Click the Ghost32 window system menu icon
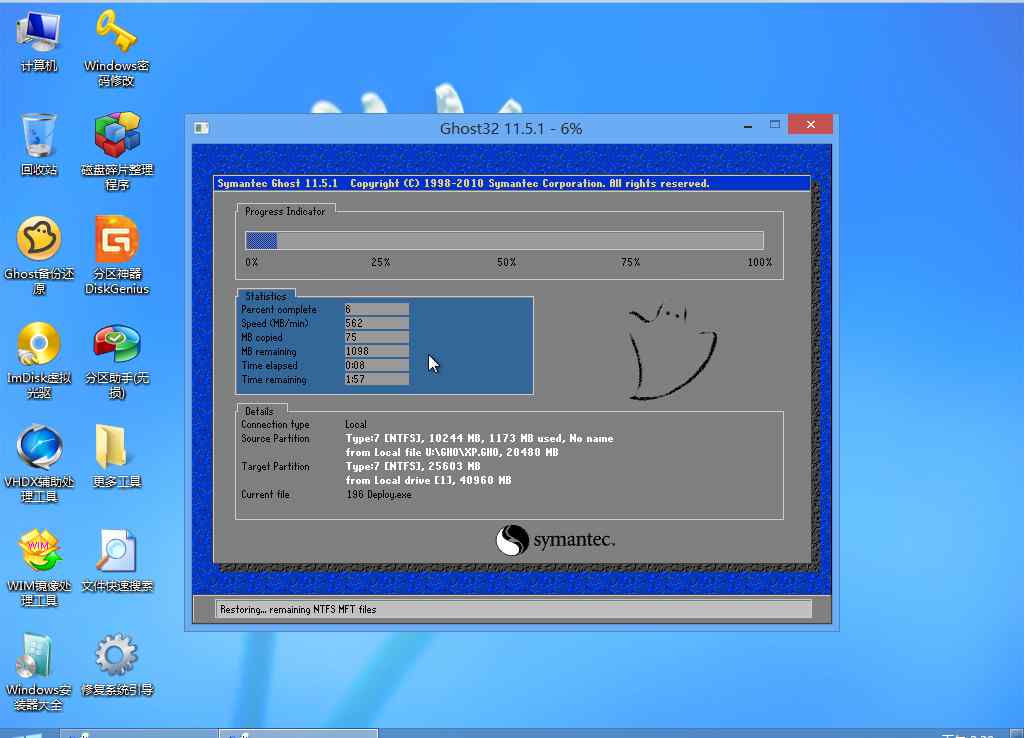The height and width of the screenshot is (738, 1024). pyautogui.click(x=201, y=128)
